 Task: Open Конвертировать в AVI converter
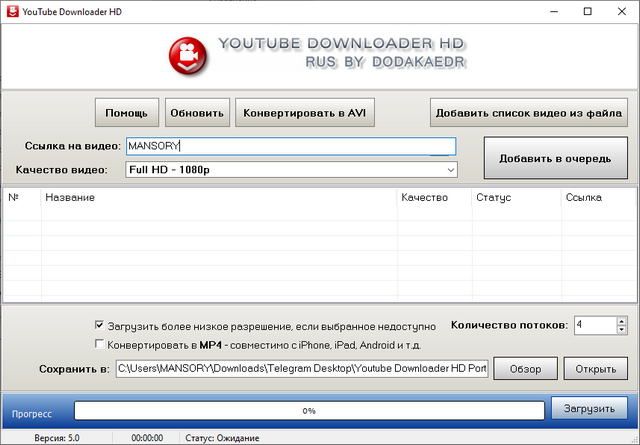click(x=304, y=113)
